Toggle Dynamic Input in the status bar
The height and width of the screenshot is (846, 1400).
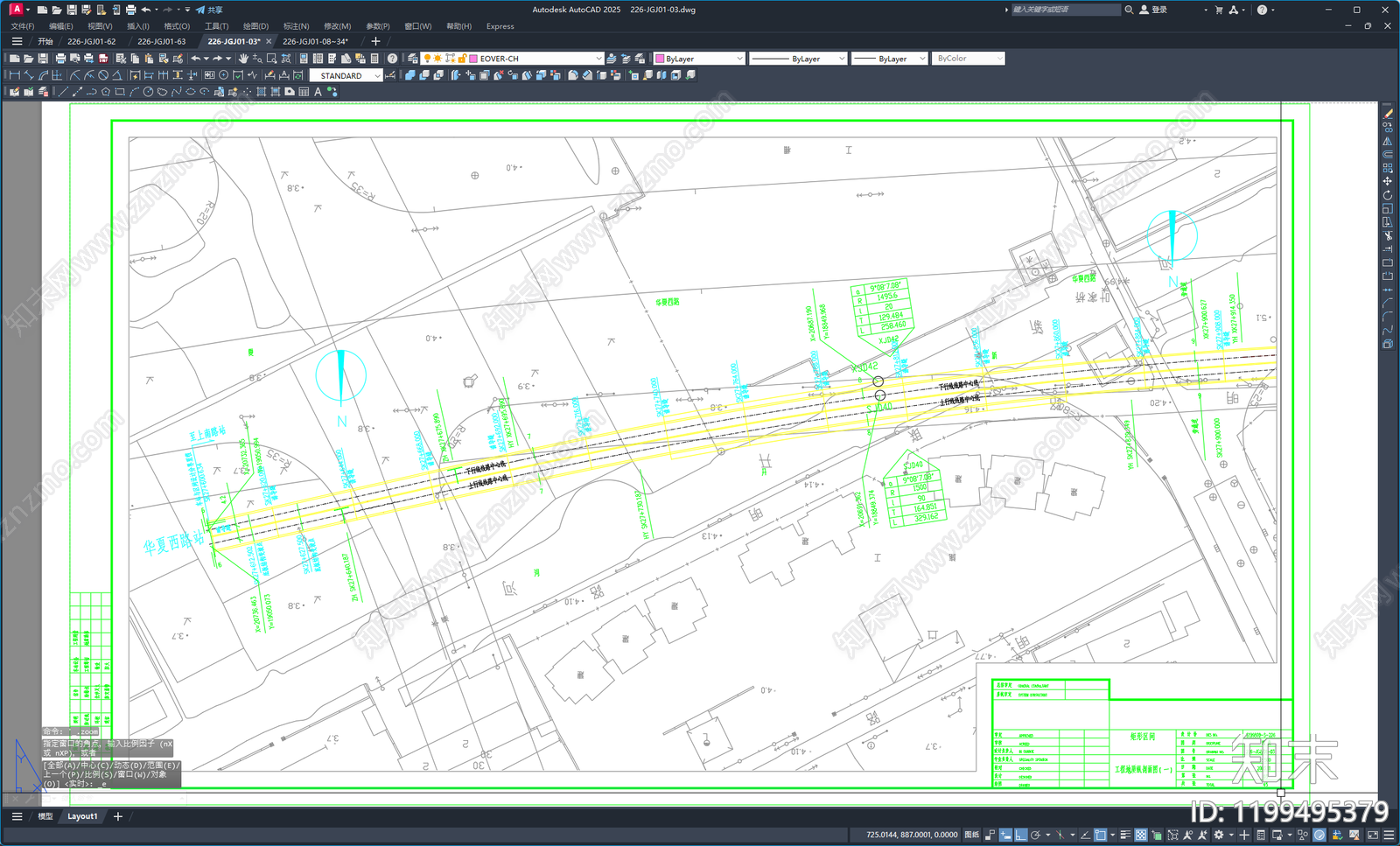pyautogui.click(x=1006, y=835)
